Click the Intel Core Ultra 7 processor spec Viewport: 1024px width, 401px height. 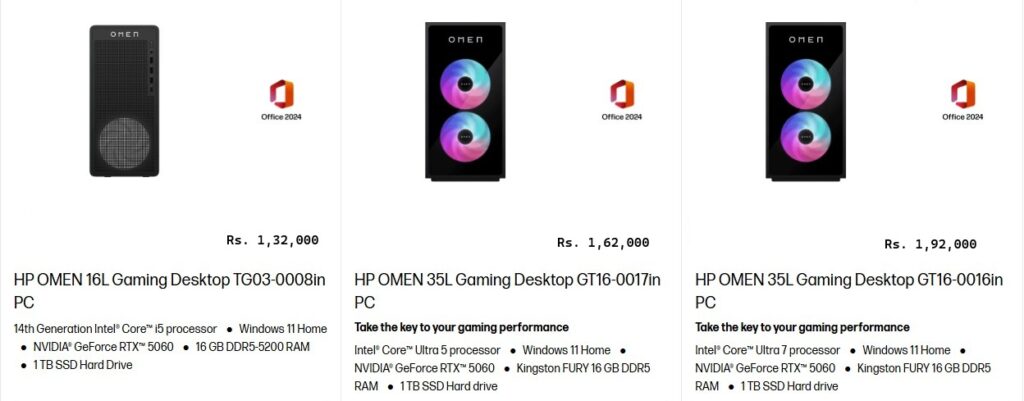[767, 350]
